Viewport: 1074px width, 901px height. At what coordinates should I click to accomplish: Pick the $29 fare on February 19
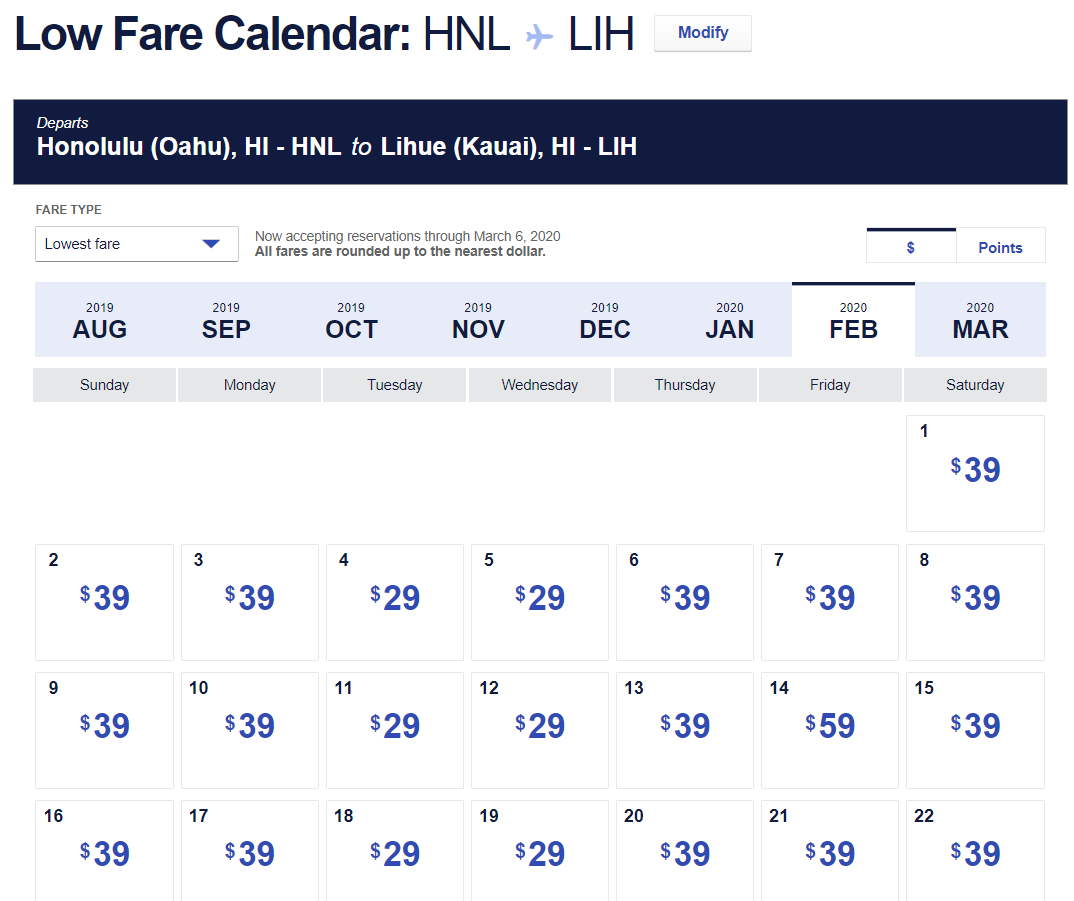tap(540, 854)
